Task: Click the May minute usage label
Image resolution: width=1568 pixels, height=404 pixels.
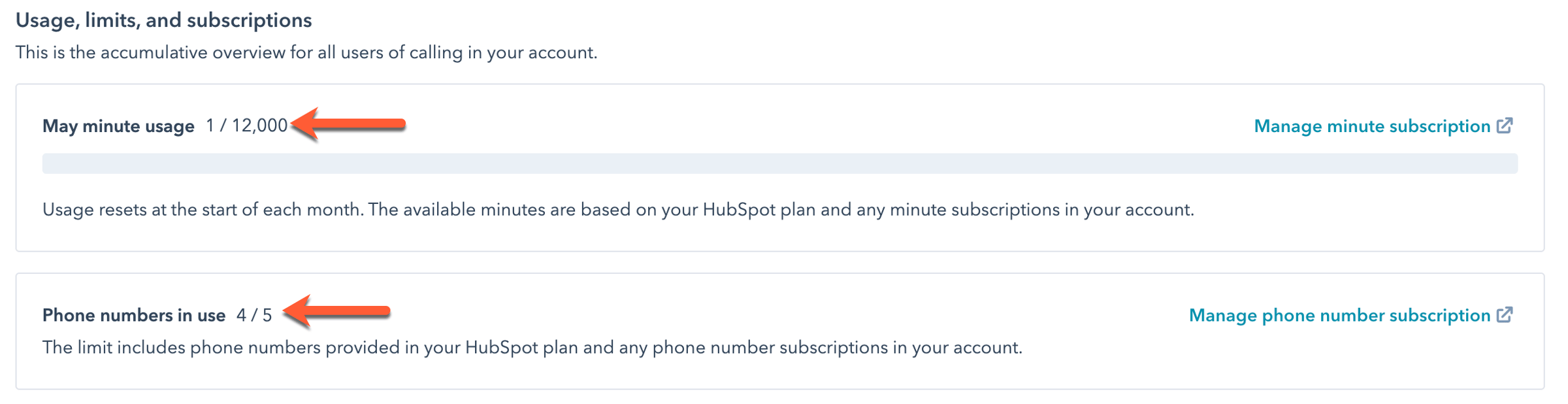Action: tap(119, 126)
